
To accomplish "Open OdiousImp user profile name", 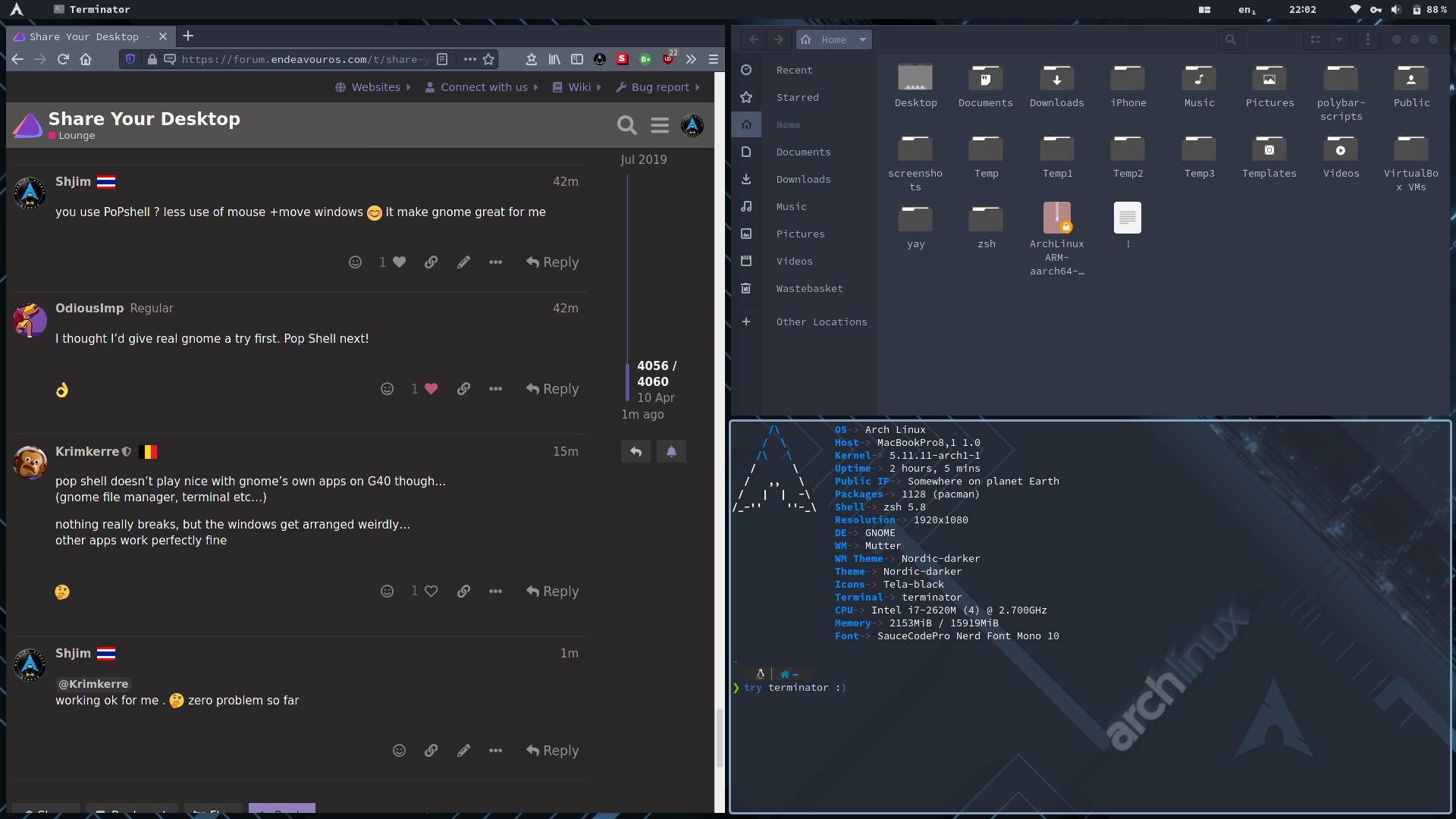I will point(89,308).
